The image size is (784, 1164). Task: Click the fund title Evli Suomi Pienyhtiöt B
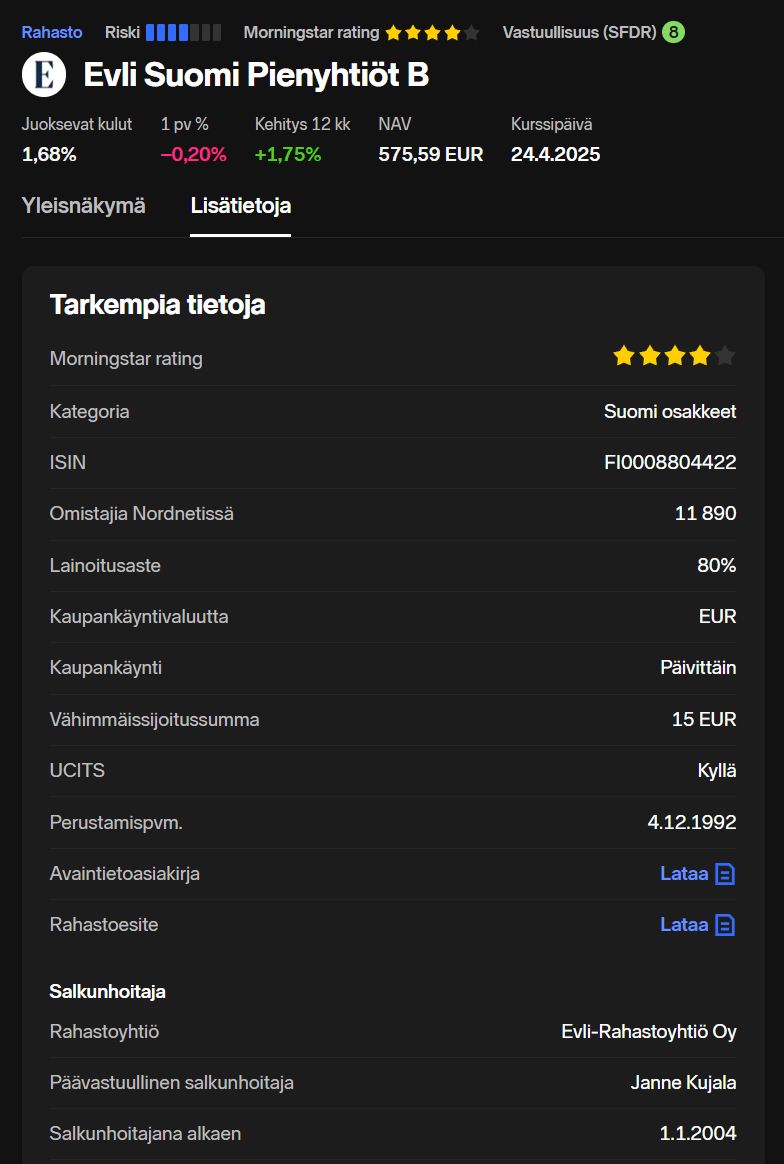coord(256,75)
